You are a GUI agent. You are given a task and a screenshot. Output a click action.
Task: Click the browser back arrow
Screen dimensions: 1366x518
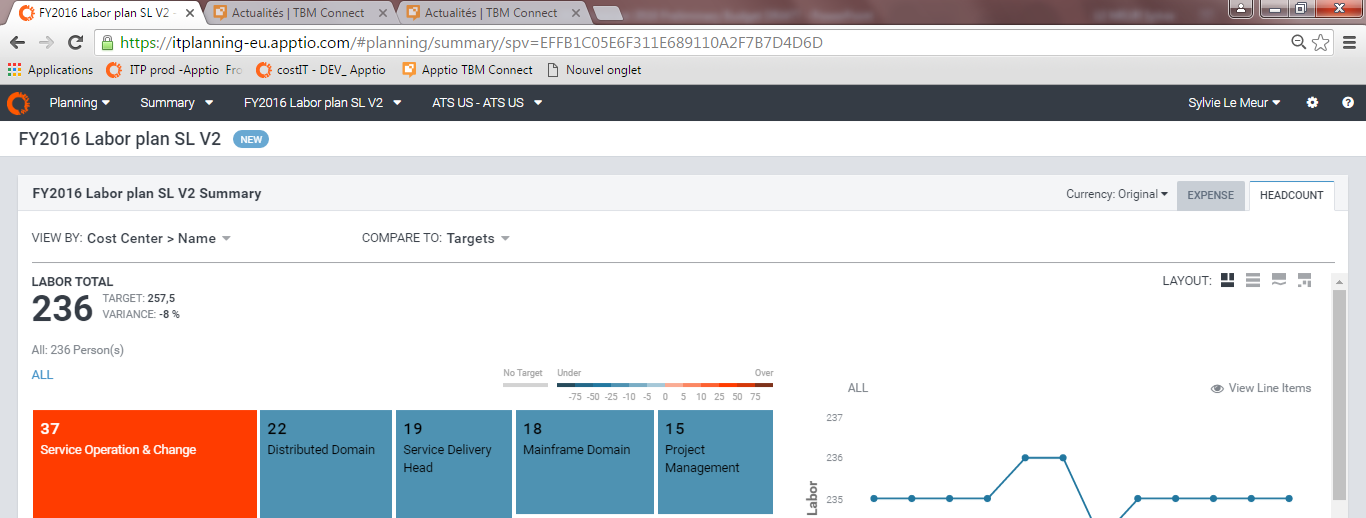(17, 43)
